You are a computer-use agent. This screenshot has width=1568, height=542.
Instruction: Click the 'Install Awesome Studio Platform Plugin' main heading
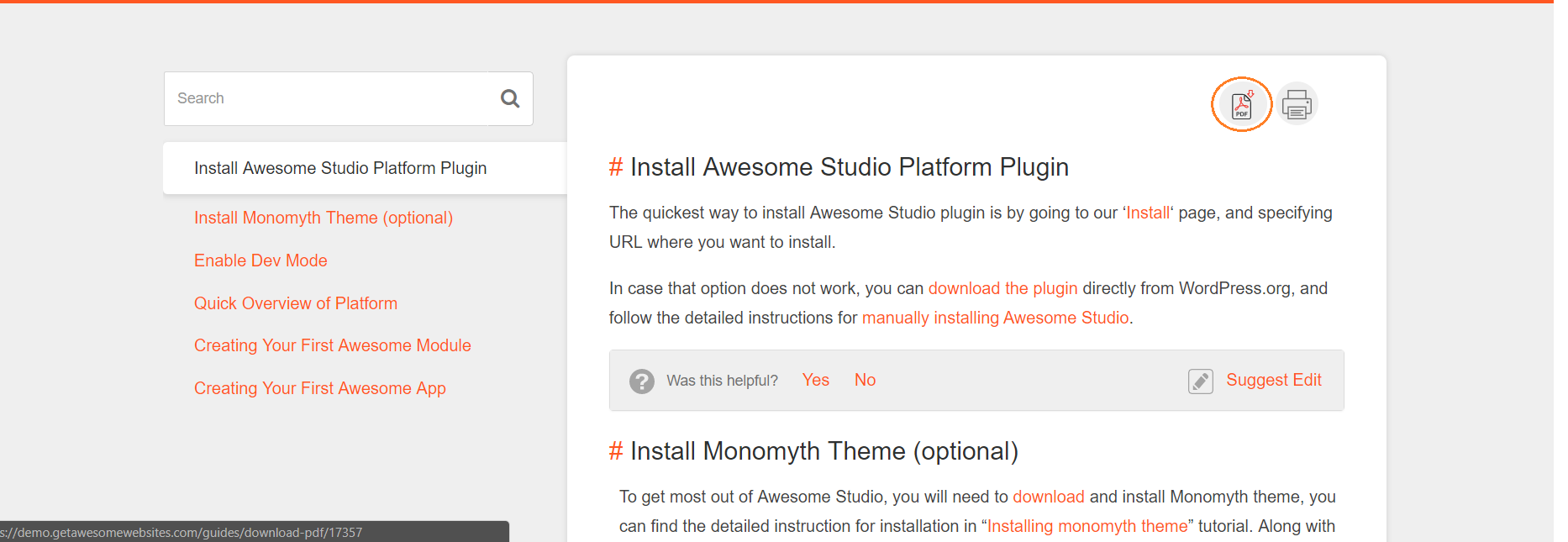850,167
